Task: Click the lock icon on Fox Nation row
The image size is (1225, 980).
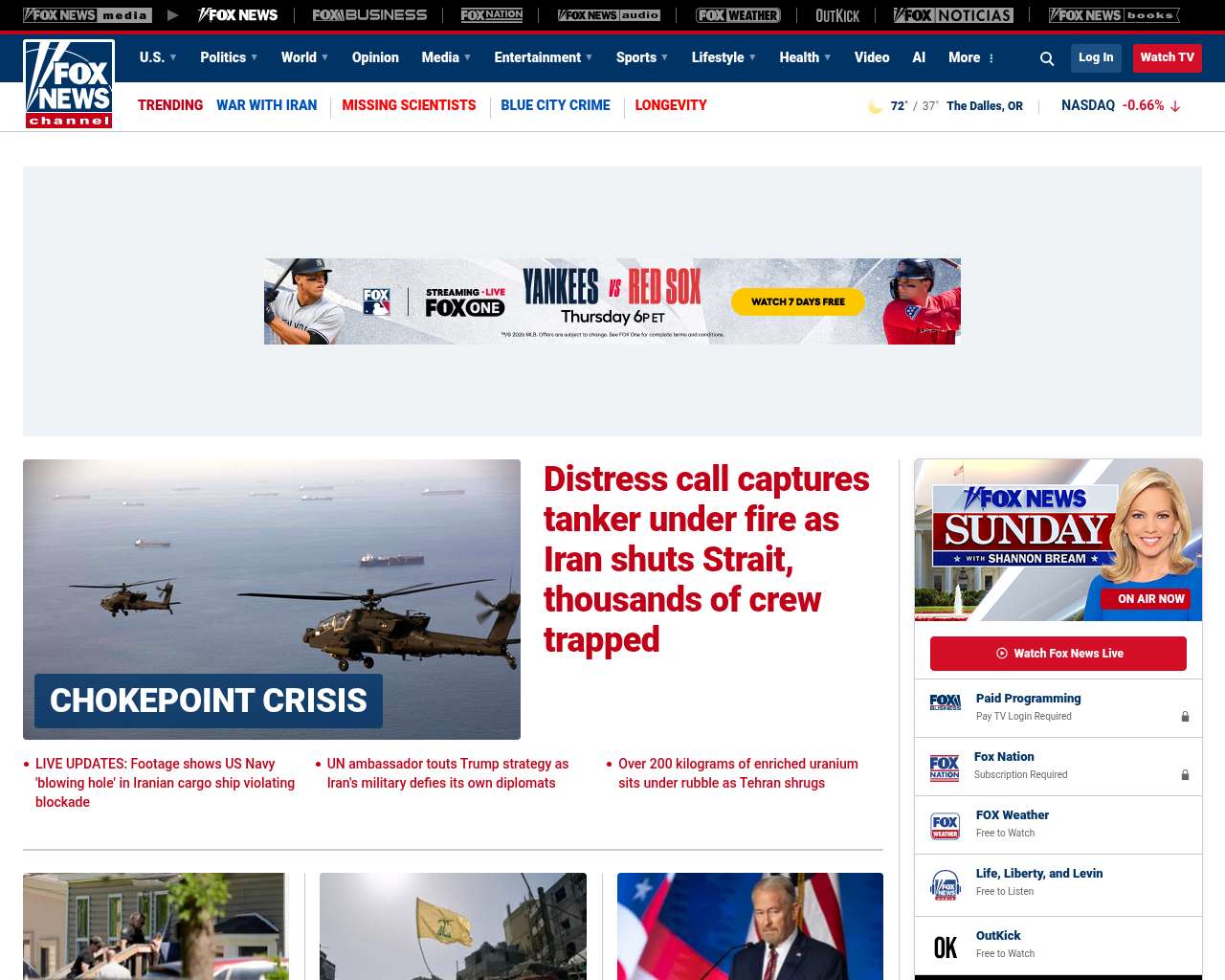Action: tap(1185, 775)
